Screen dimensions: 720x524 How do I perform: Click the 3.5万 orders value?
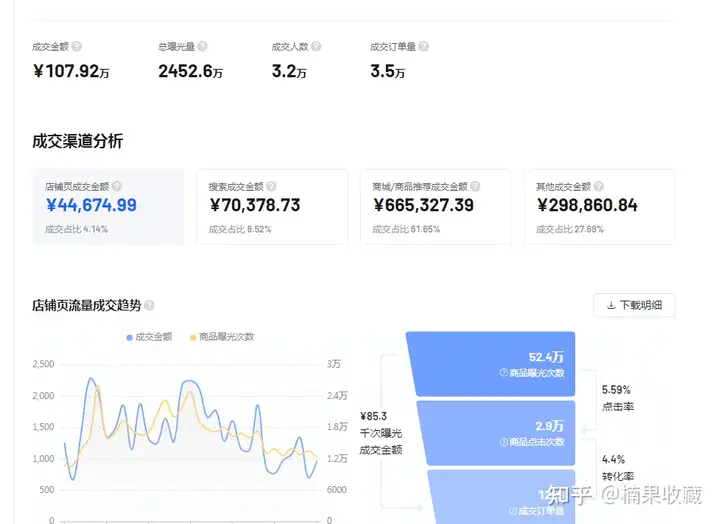[x=388, y=71]
